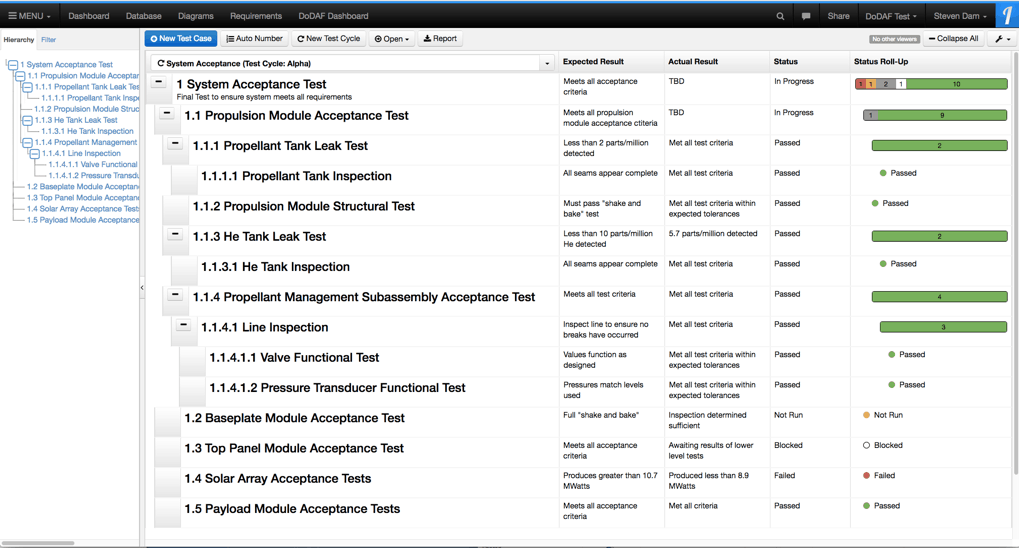Click the refresh icon beside System Acceptance title
This screenshot has width=1019, height=548.
pyautogui.click(x=161, y=63)
